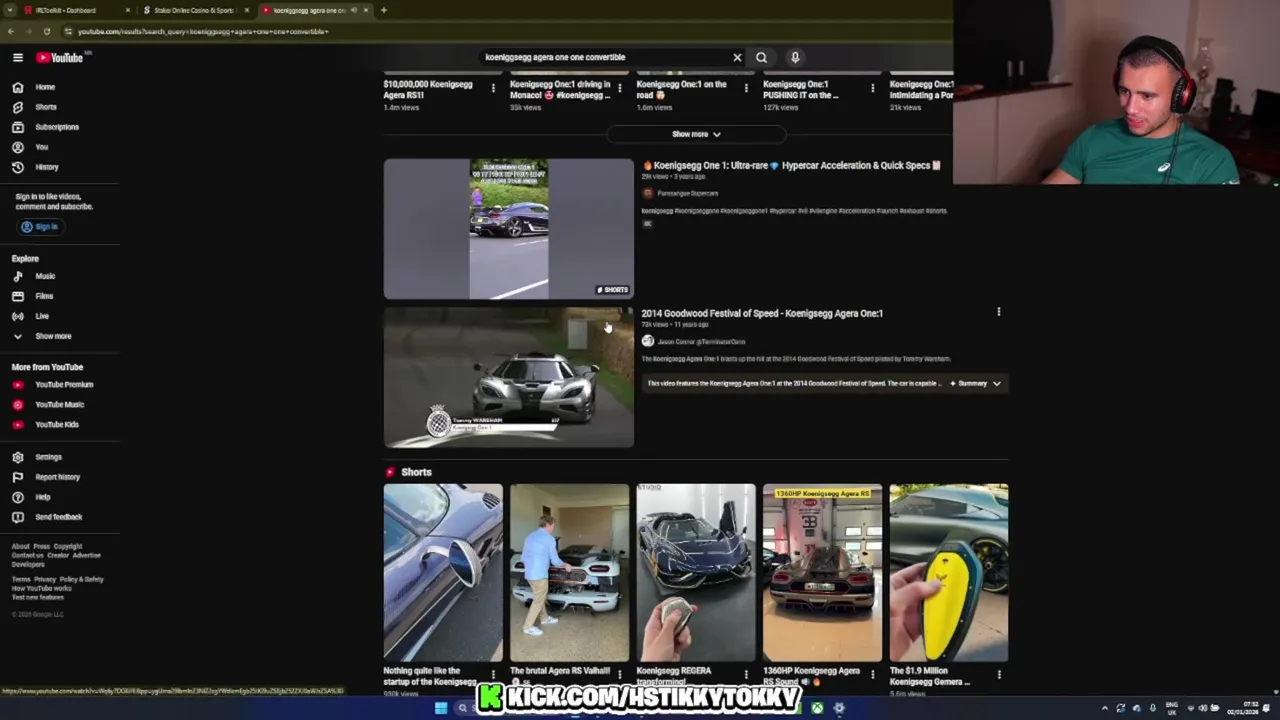Screen dimensions: 1280x720
Task: Open options for 'Nothing quite like' short
Action: pyautogui.click(x=493, y=675)
